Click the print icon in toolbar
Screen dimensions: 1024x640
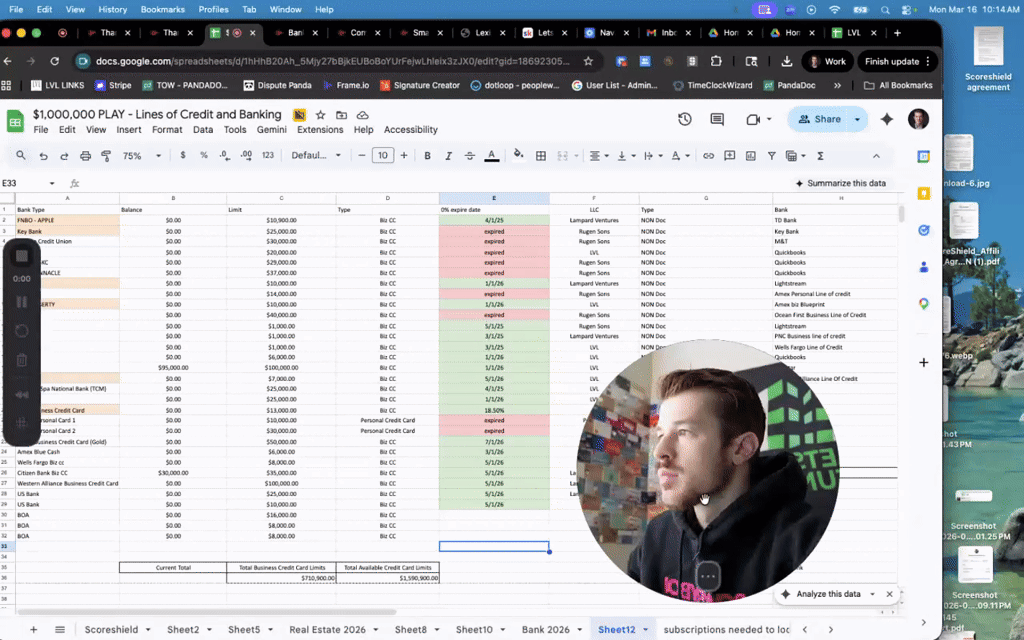pos(85,155)
